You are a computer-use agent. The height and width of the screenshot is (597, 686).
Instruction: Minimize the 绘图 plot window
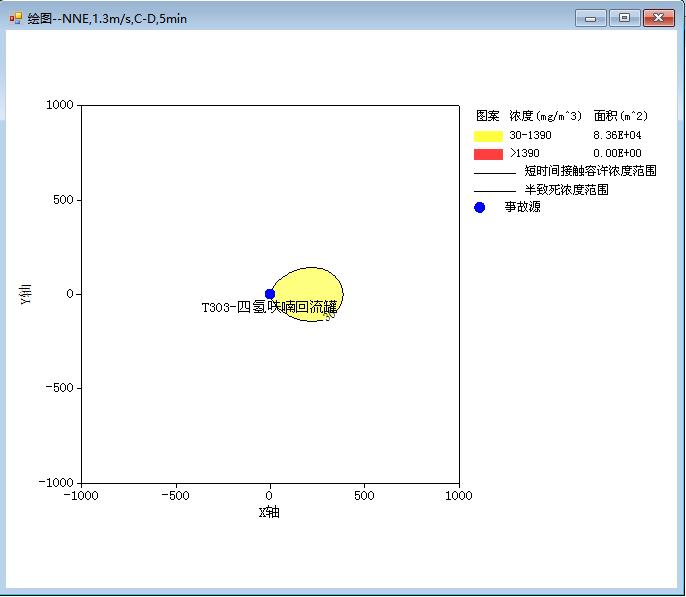(x=591, y=18)
